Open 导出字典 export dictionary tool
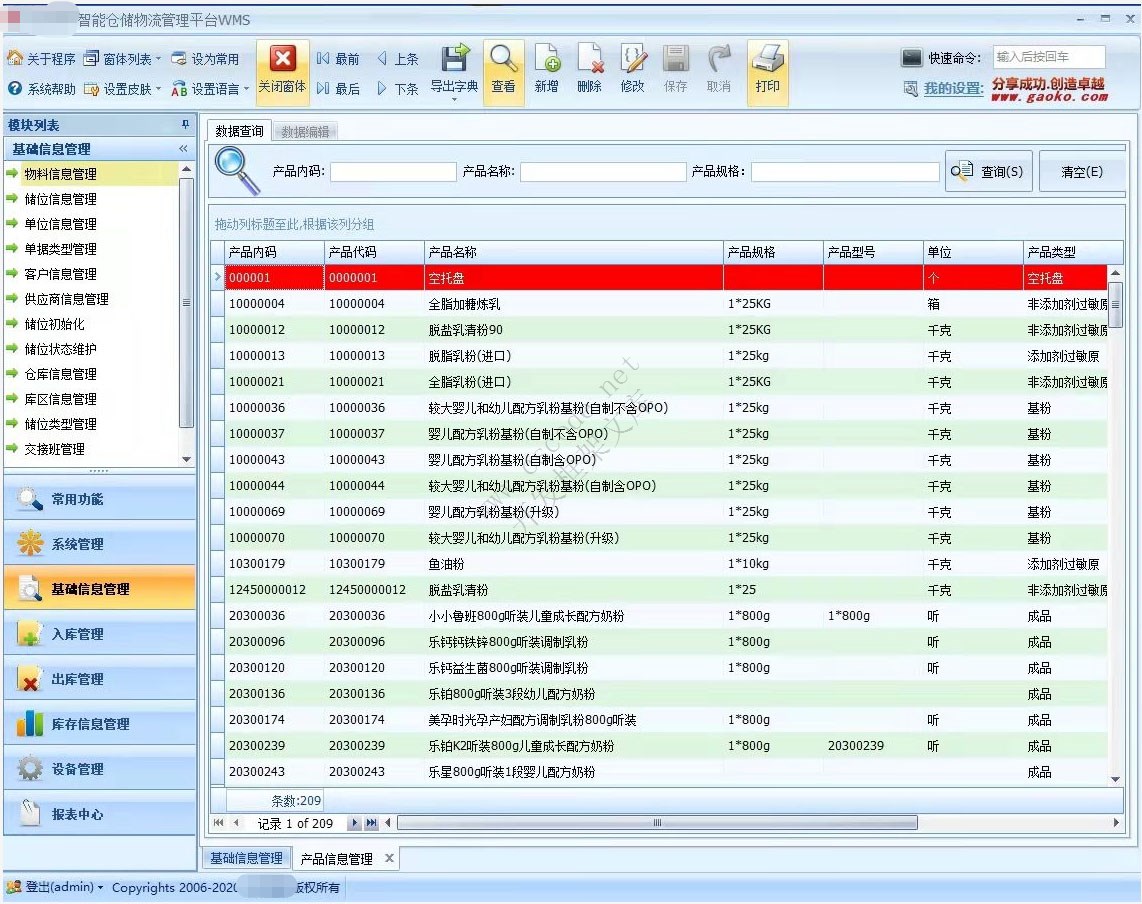This screenshot has width=1142, height=904. [x=454, y=71]
